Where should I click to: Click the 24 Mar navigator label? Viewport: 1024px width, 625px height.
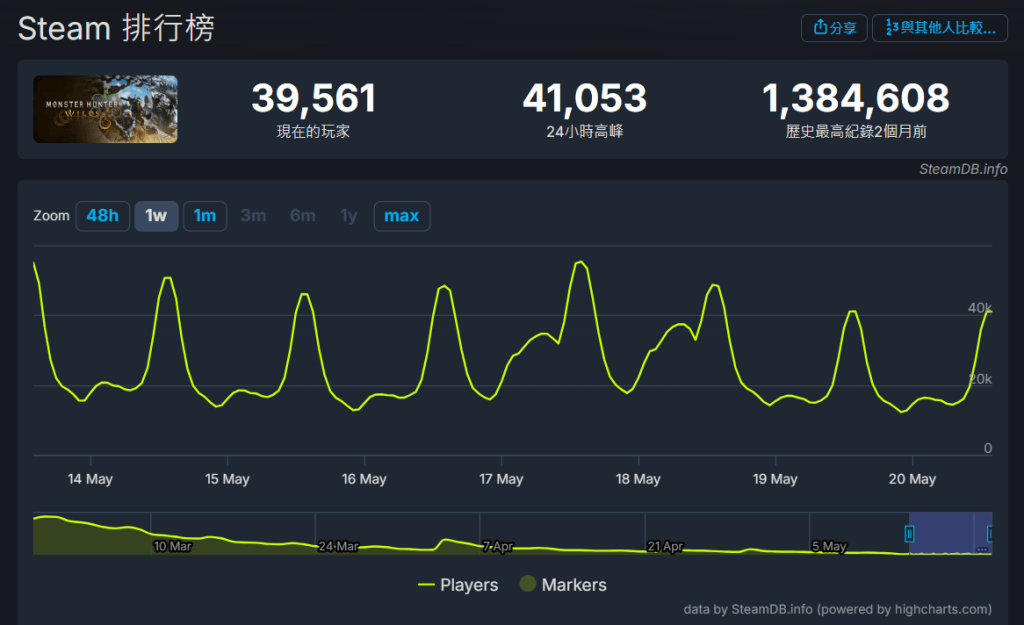click(x=338, y=546)
